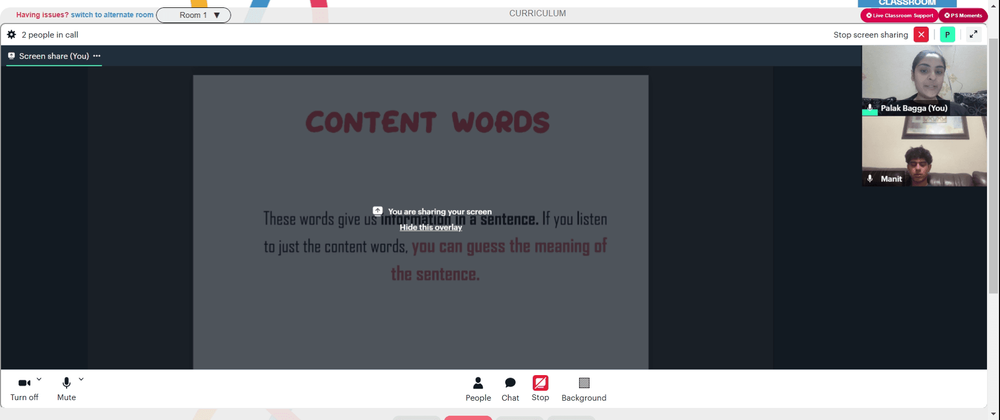Stop the screen share from the bottom bar
The image size is (1000, 420).
point(540,389)
